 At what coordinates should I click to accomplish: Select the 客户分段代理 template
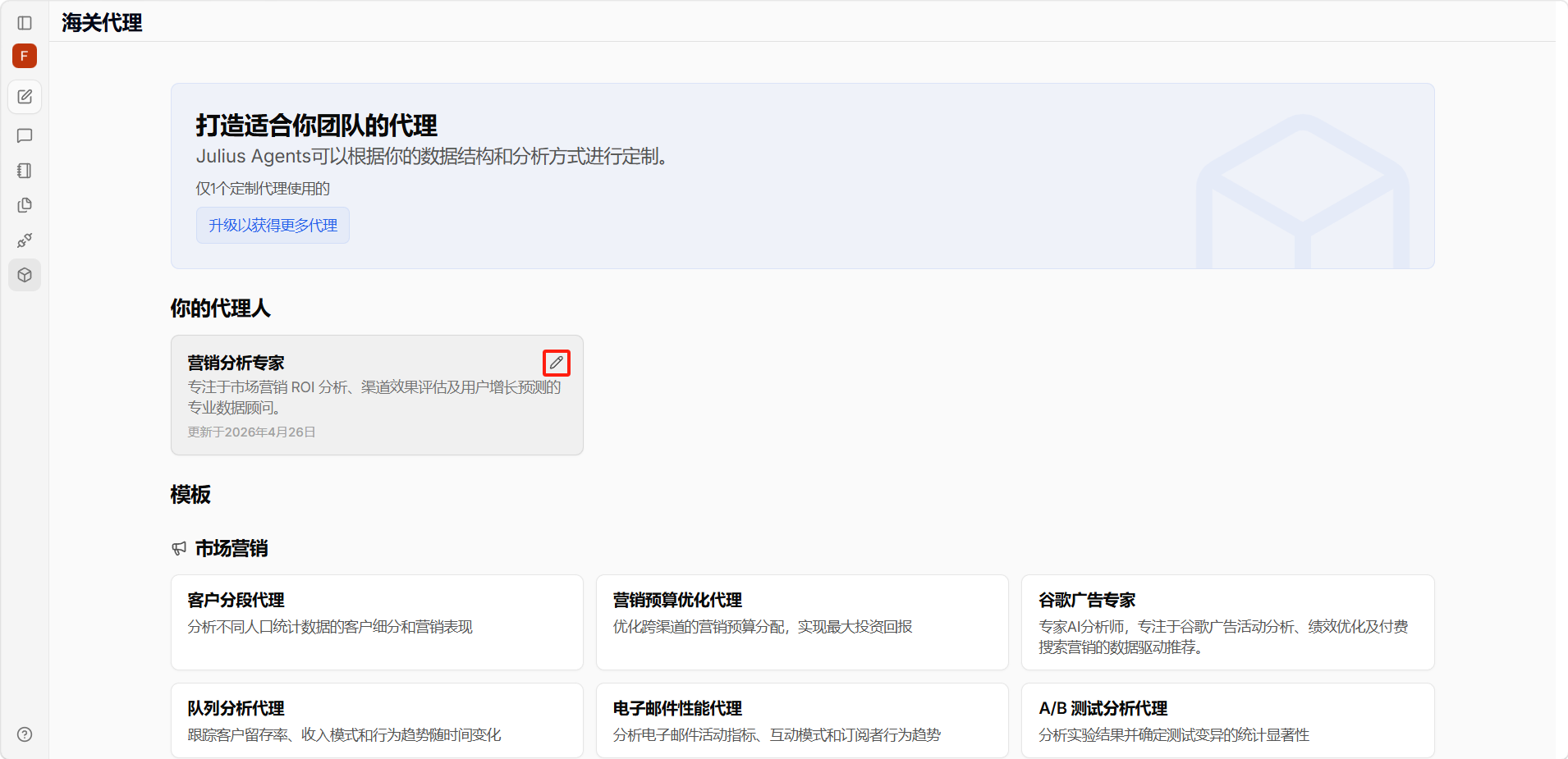(377, 622)
